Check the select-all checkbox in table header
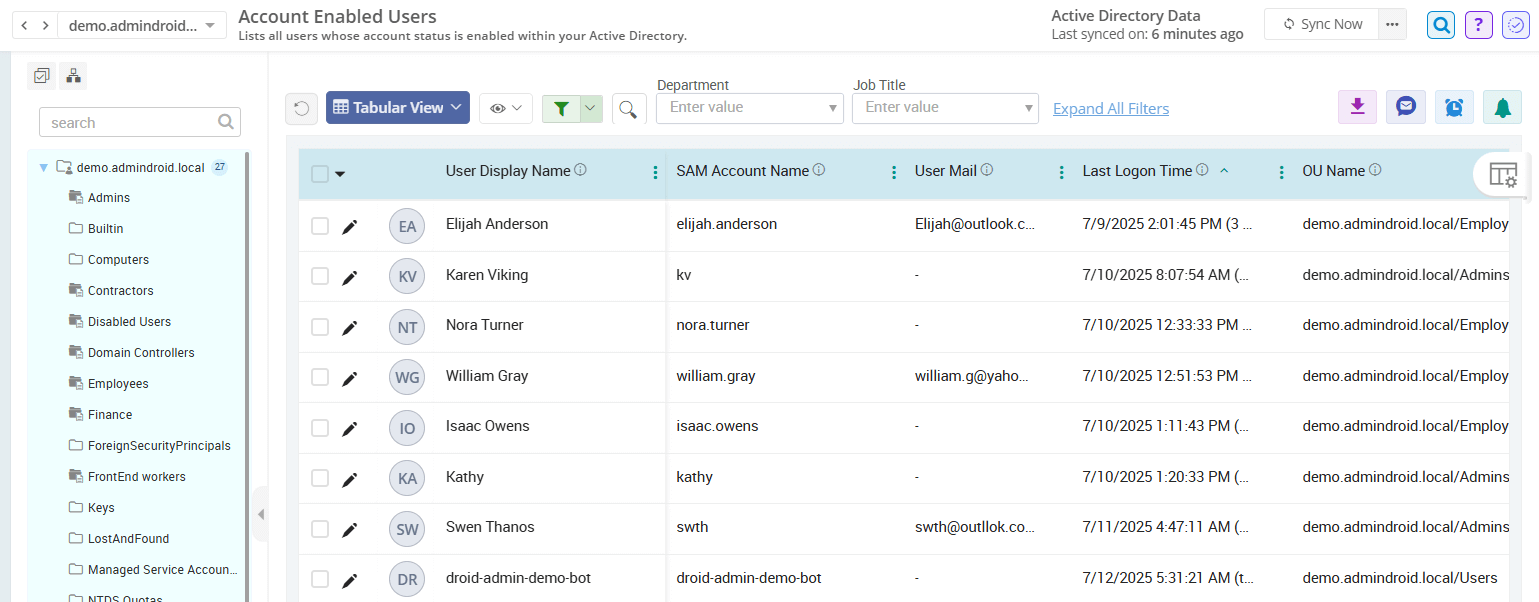The height and width of the screenshot is (602, 1539). tap(319, 172)
